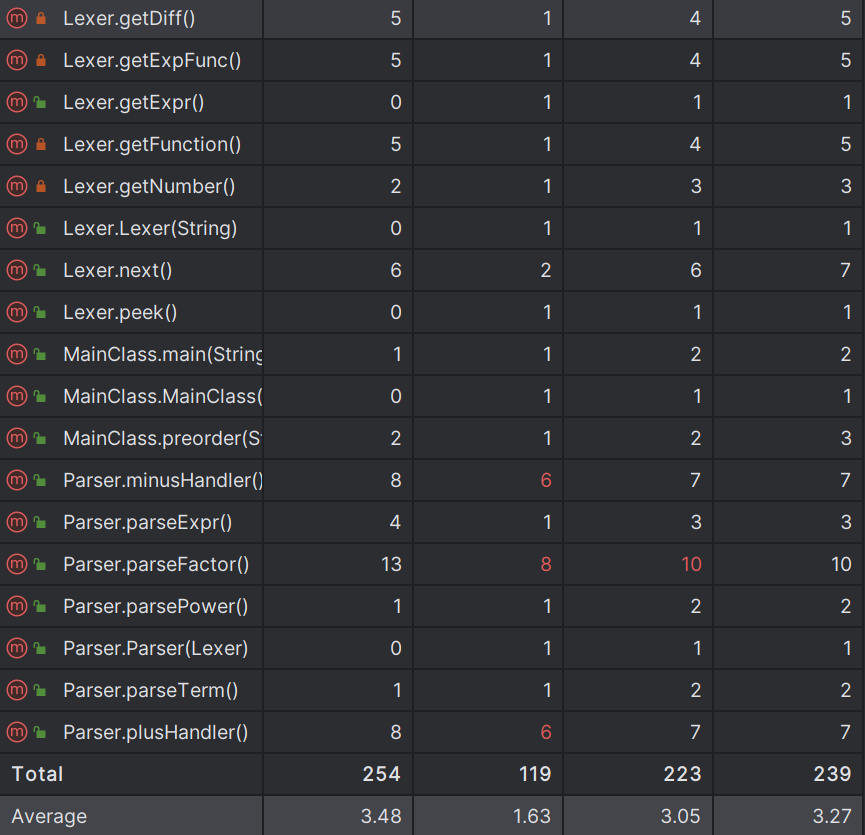Screen dimensions: 865x835
Task: Click public visibility icon of Lexer.peek()
Action: 40,312
